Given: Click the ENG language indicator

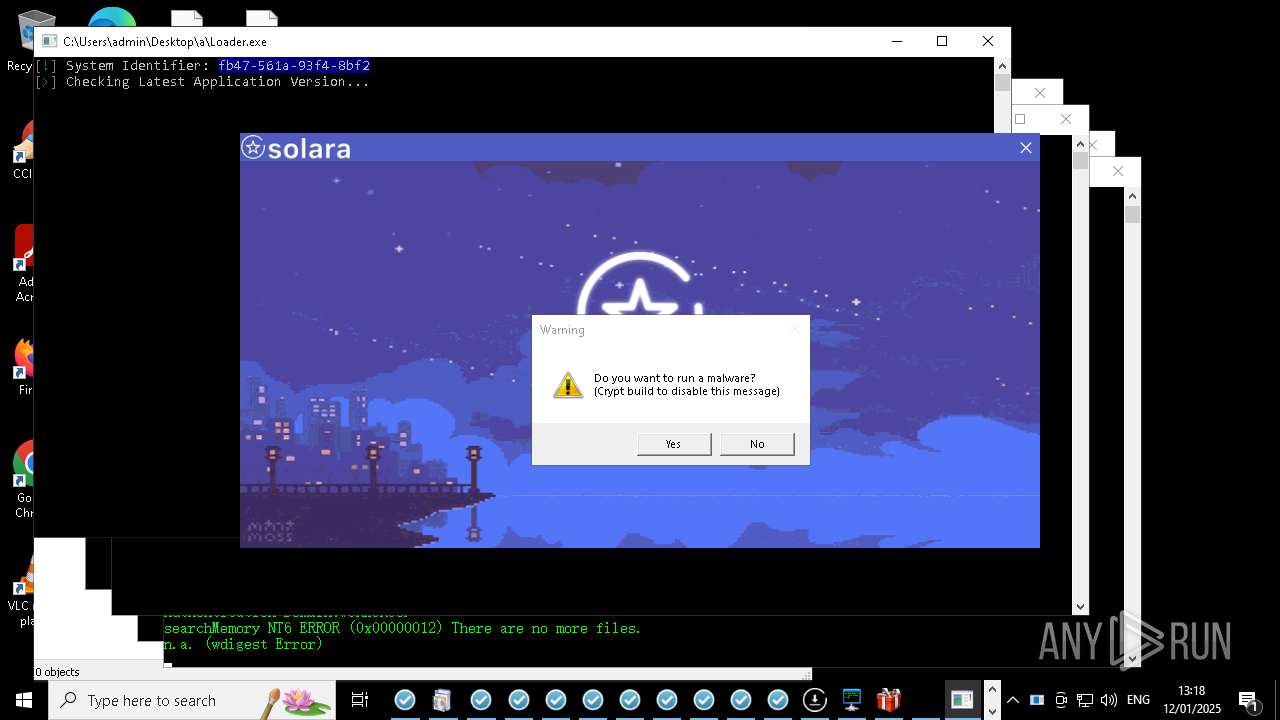Looking at the screenshot, I should click(x=1138, y=700).
